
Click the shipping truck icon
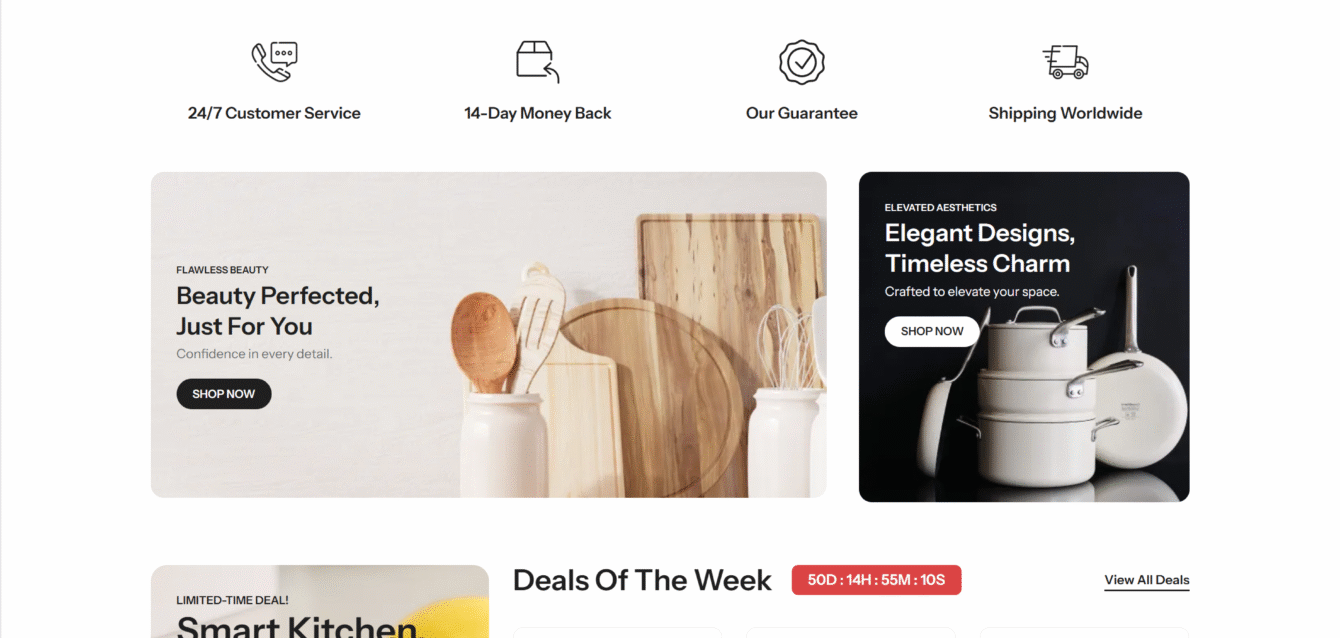coord(1065,62)
